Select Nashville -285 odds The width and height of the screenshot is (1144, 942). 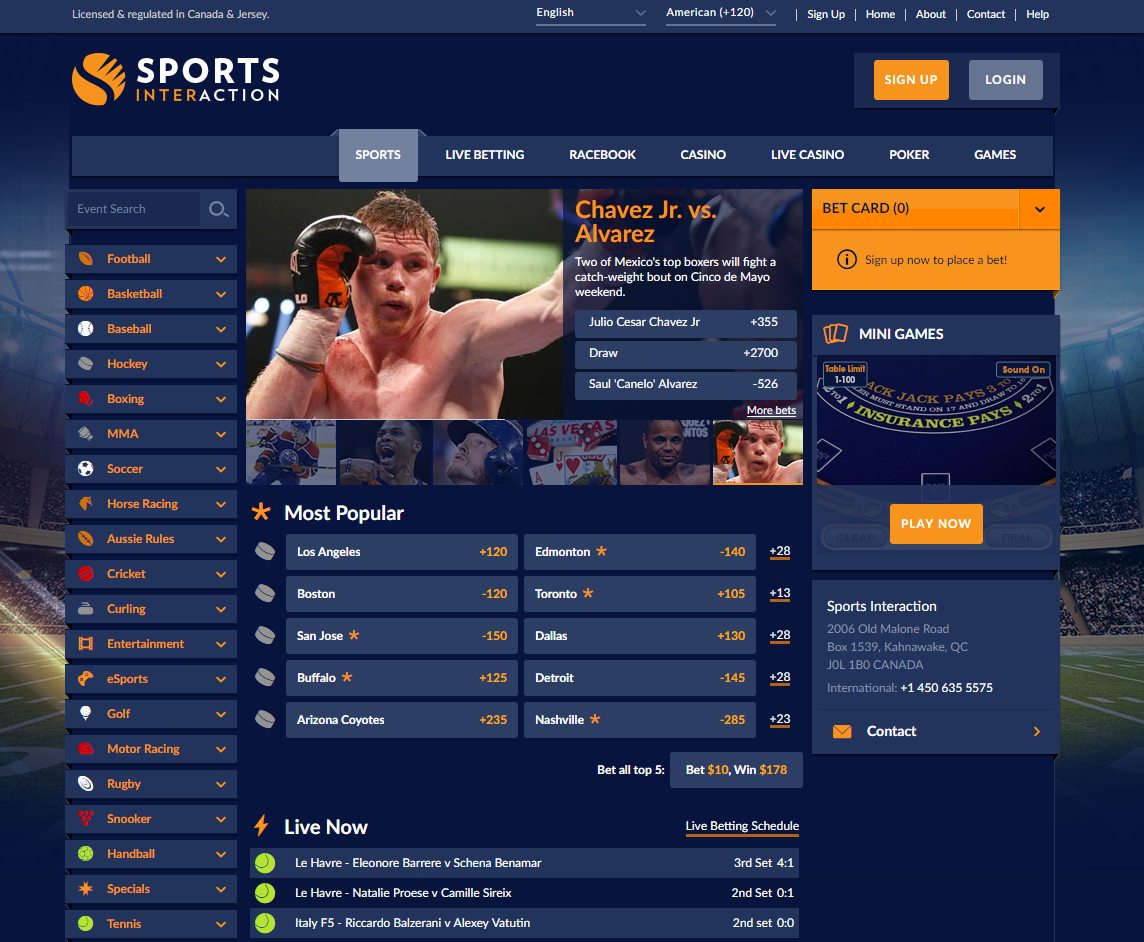640,720
